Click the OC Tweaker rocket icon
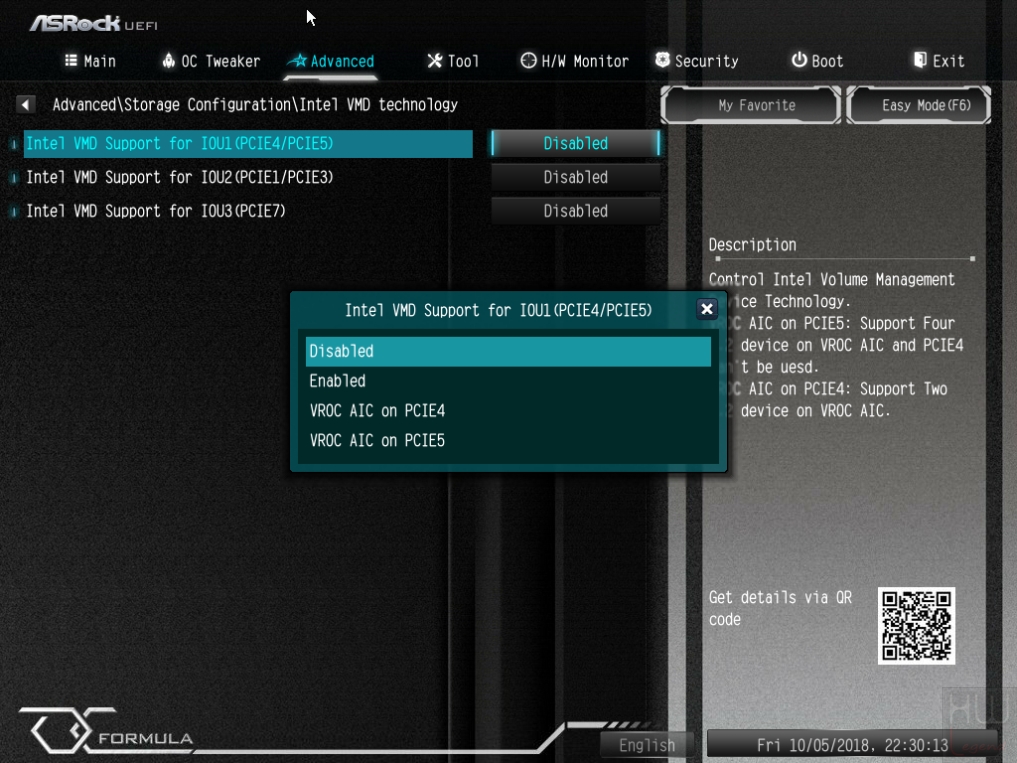Image resolution: width=1017 pixels, height=763 pixels. (169, 60)
